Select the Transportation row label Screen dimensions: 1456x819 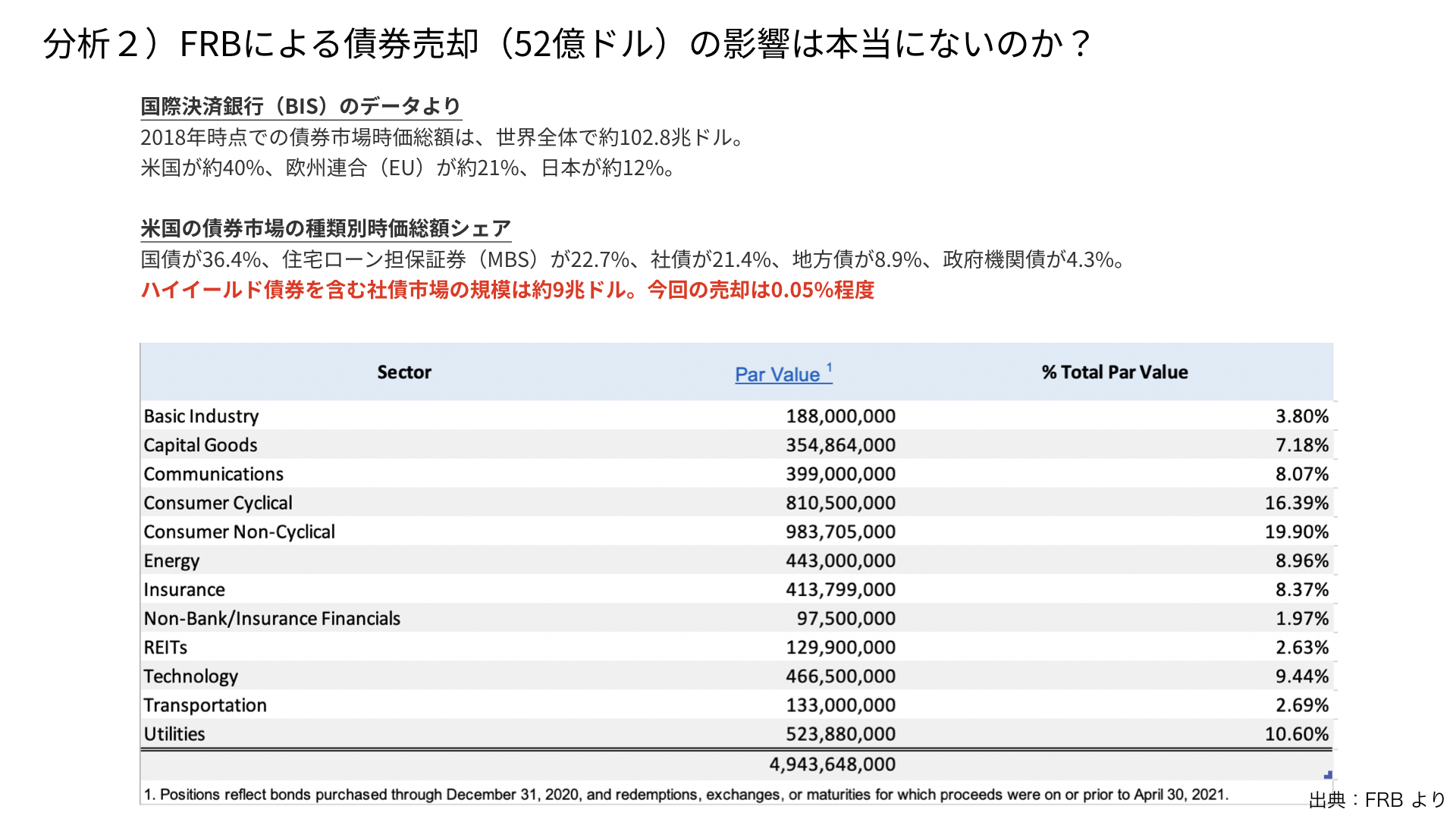click(205, 705)
